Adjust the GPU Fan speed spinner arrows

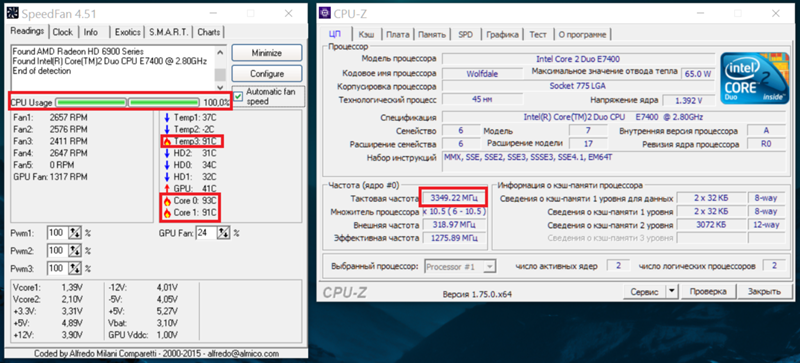point(223,233)
